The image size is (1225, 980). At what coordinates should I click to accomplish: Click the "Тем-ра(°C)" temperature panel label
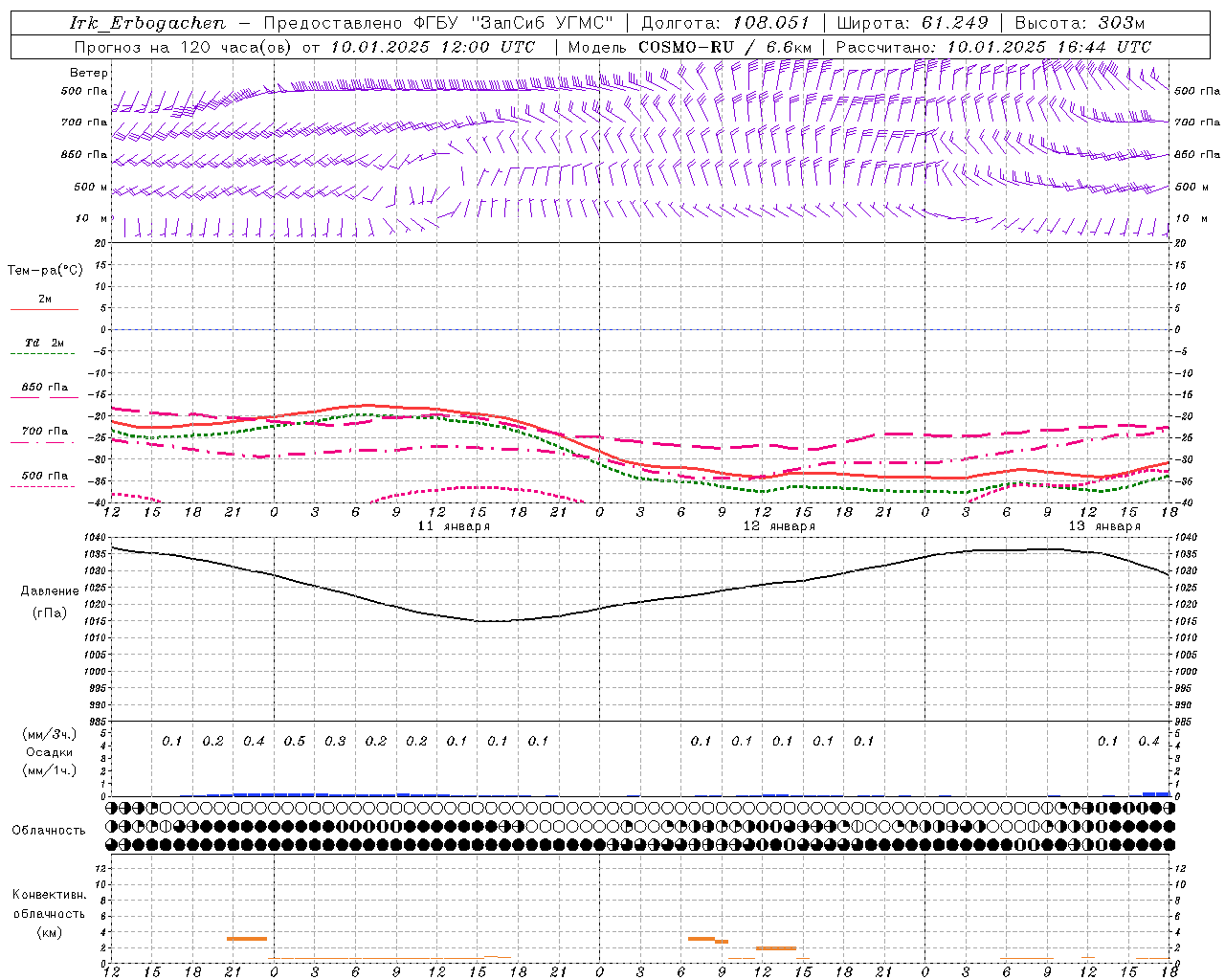45,271
